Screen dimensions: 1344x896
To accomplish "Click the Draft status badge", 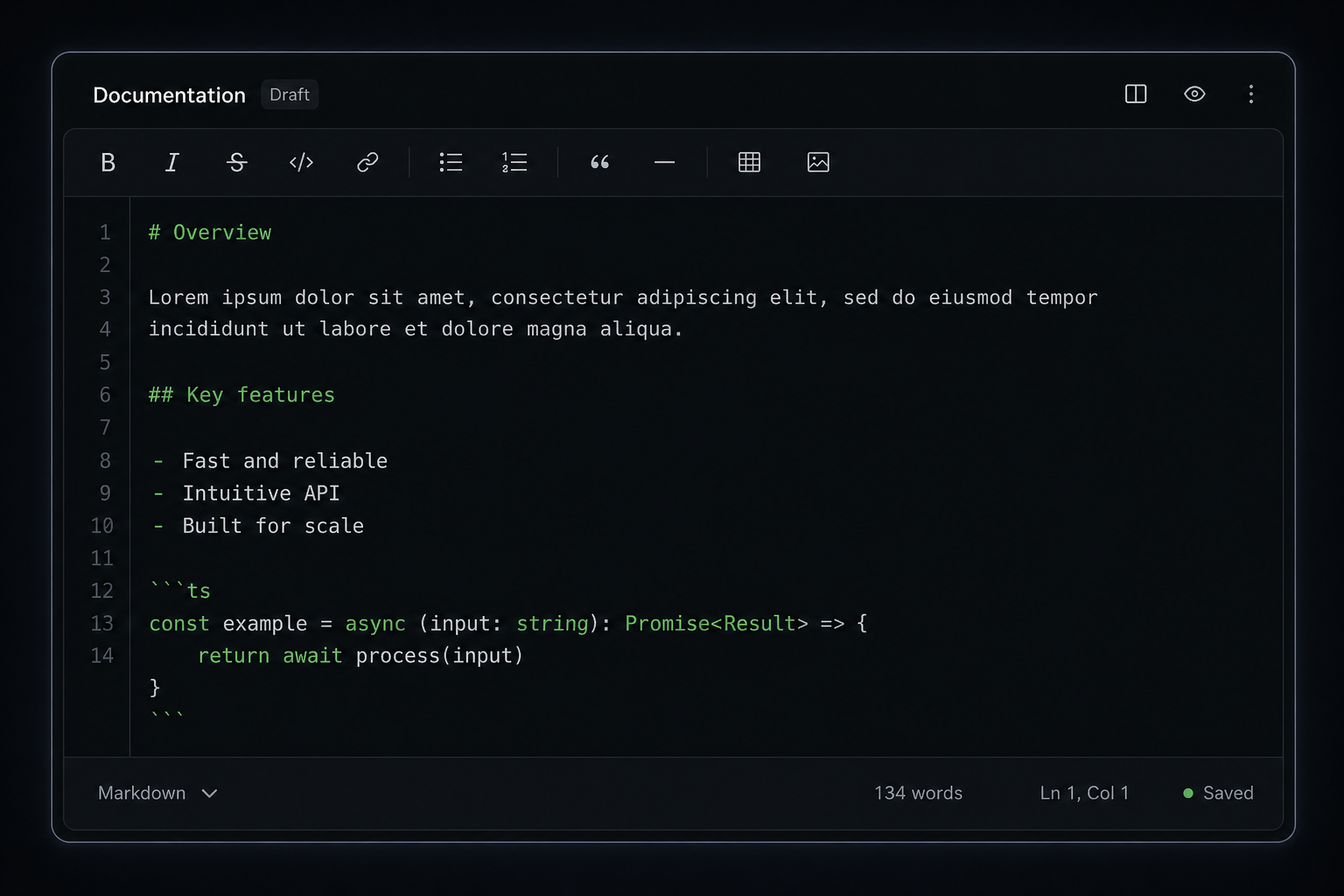I will point(290,94).
